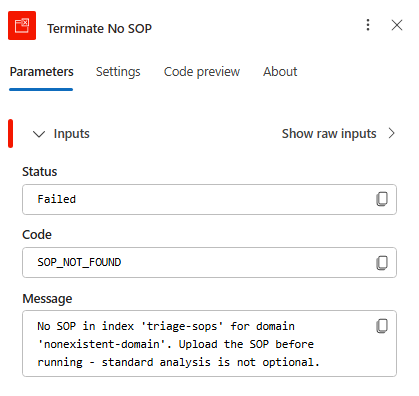Click the Status field showing Failed

[x=209, y=199]
